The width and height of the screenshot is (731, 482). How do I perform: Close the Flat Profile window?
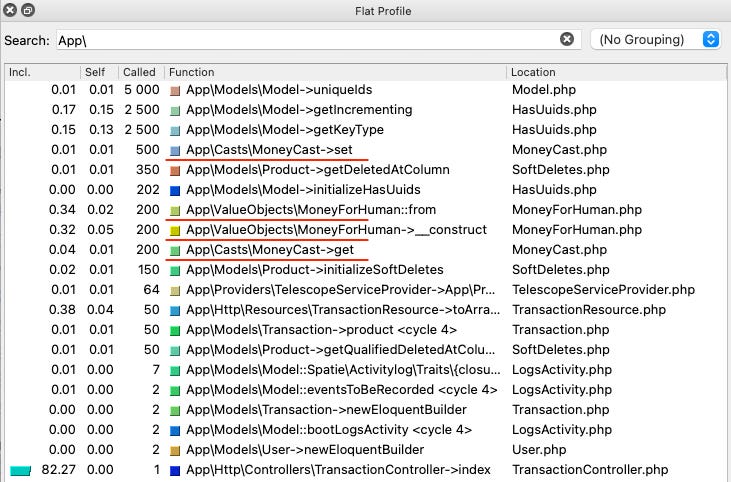(10, 10)
